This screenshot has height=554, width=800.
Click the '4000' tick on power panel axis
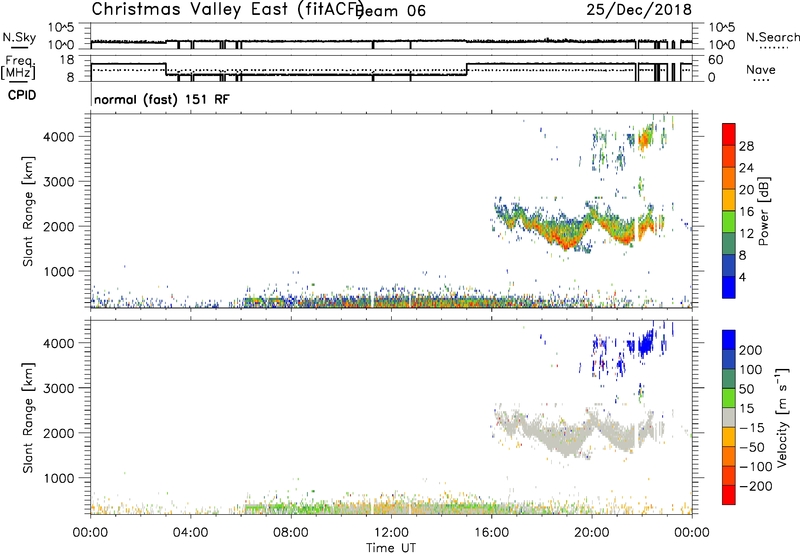pos(59,137)
